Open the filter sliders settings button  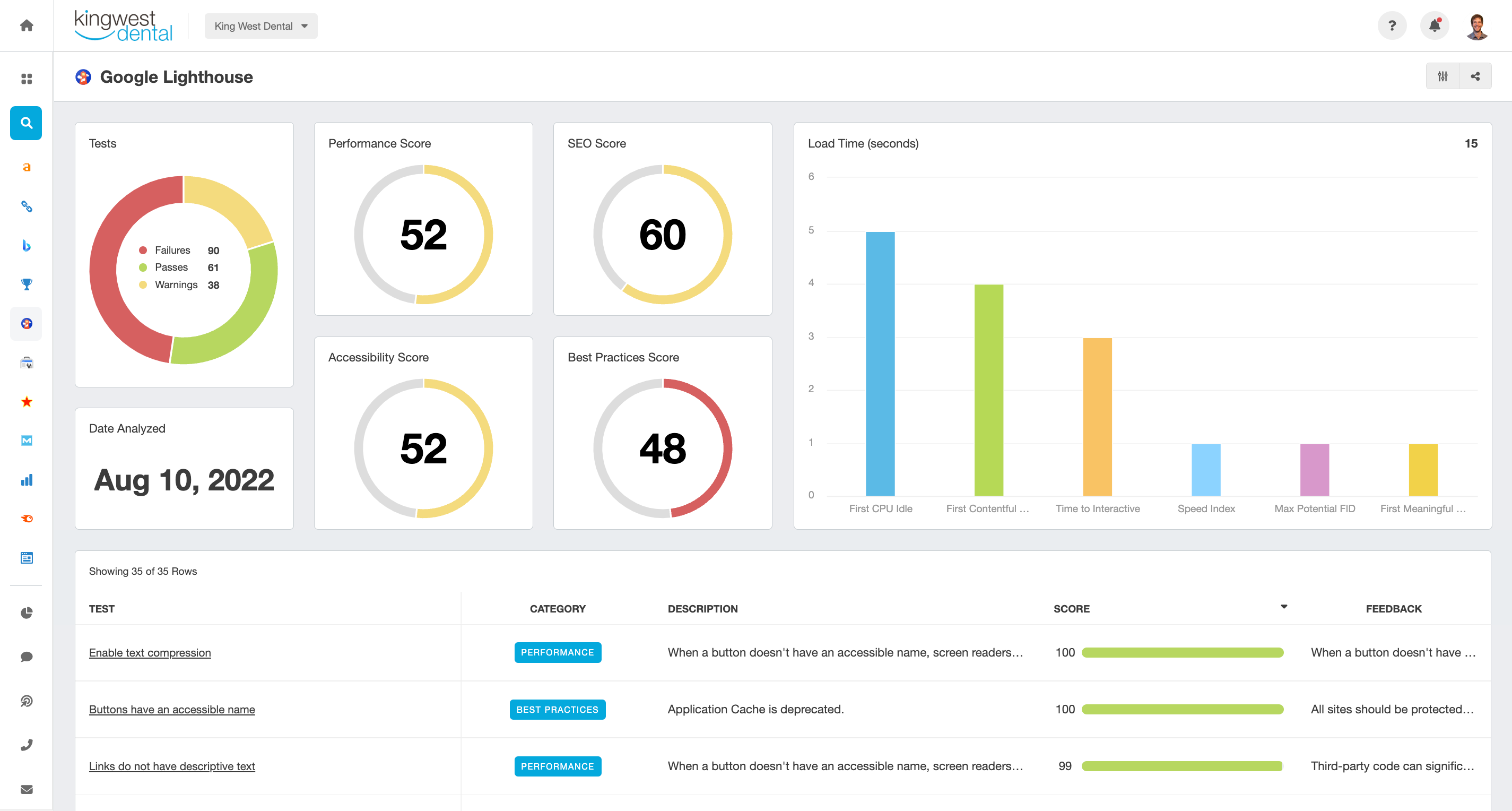click(1443, 76)
